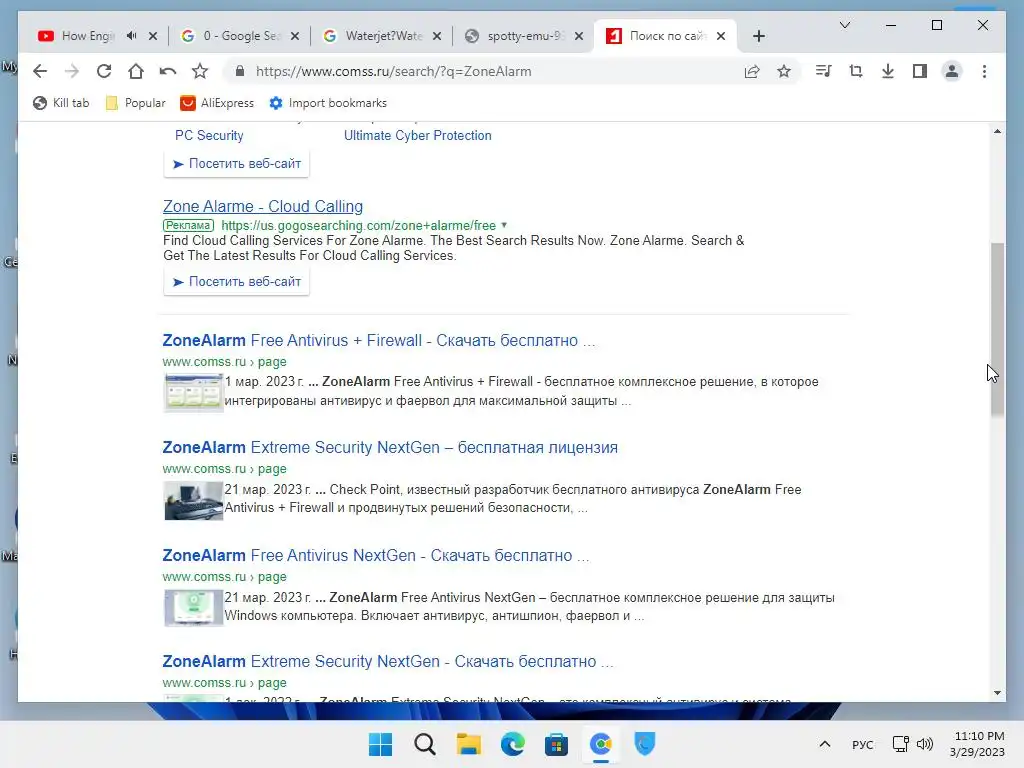1024x768 pixels.
Task: Expand the gogosearching ad URL dropdown arrow
Action: [x=504, y=225]
